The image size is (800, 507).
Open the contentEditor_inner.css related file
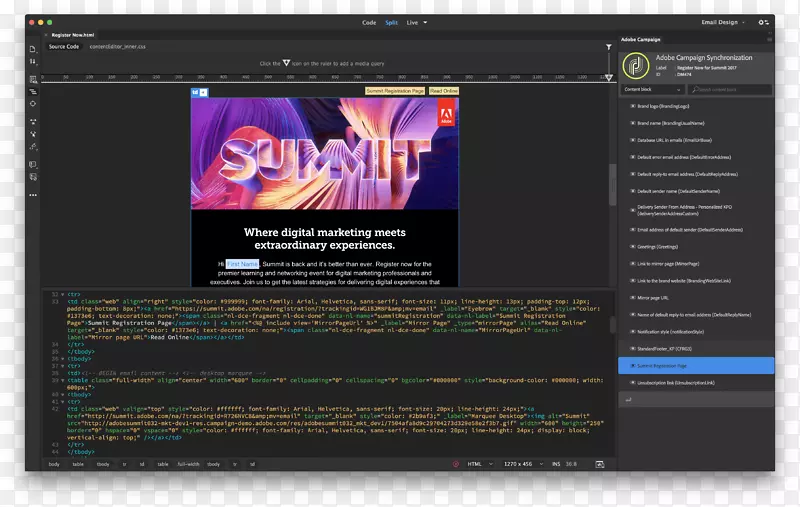click(x=119, y=46)
